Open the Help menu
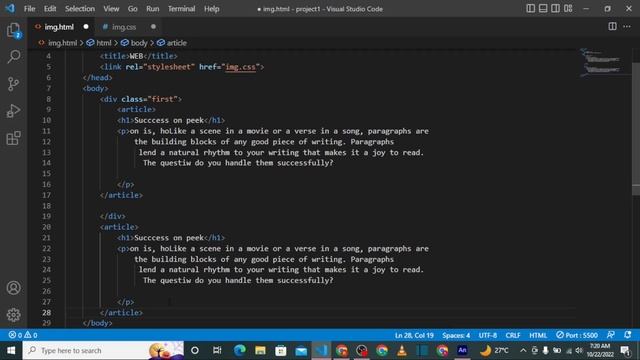 (x=211, y=9)
